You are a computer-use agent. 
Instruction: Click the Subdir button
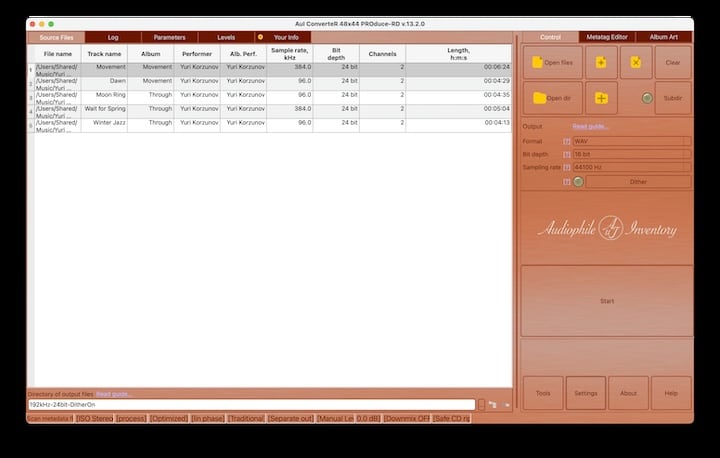click(x=673, y=98)
